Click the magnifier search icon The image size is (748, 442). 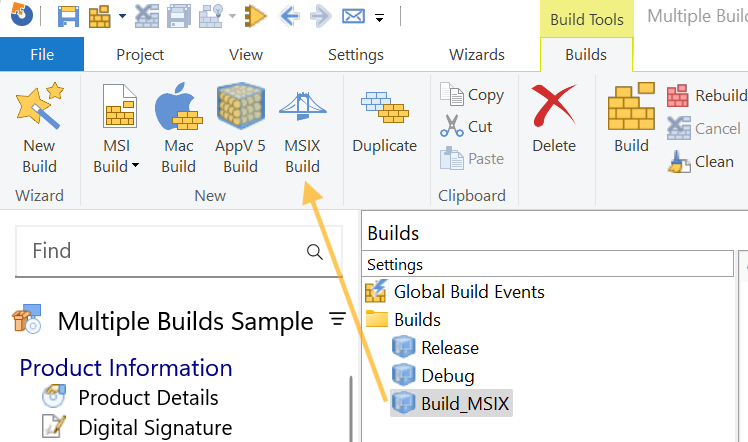pos(314,251)
